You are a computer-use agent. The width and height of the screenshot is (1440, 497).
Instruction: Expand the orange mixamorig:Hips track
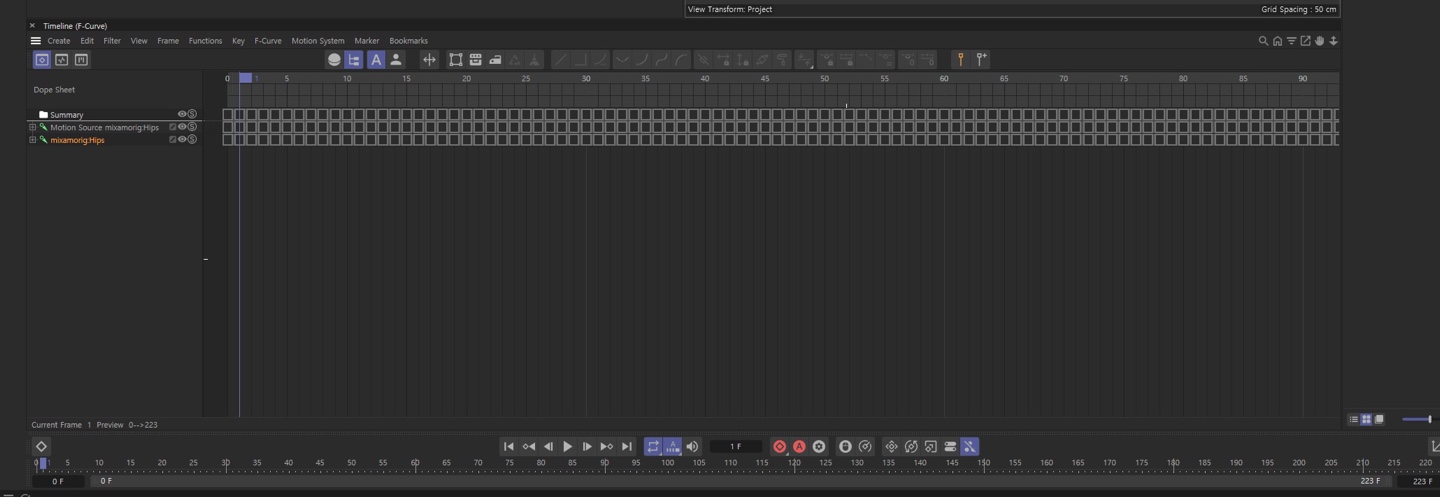pos(32,140)
